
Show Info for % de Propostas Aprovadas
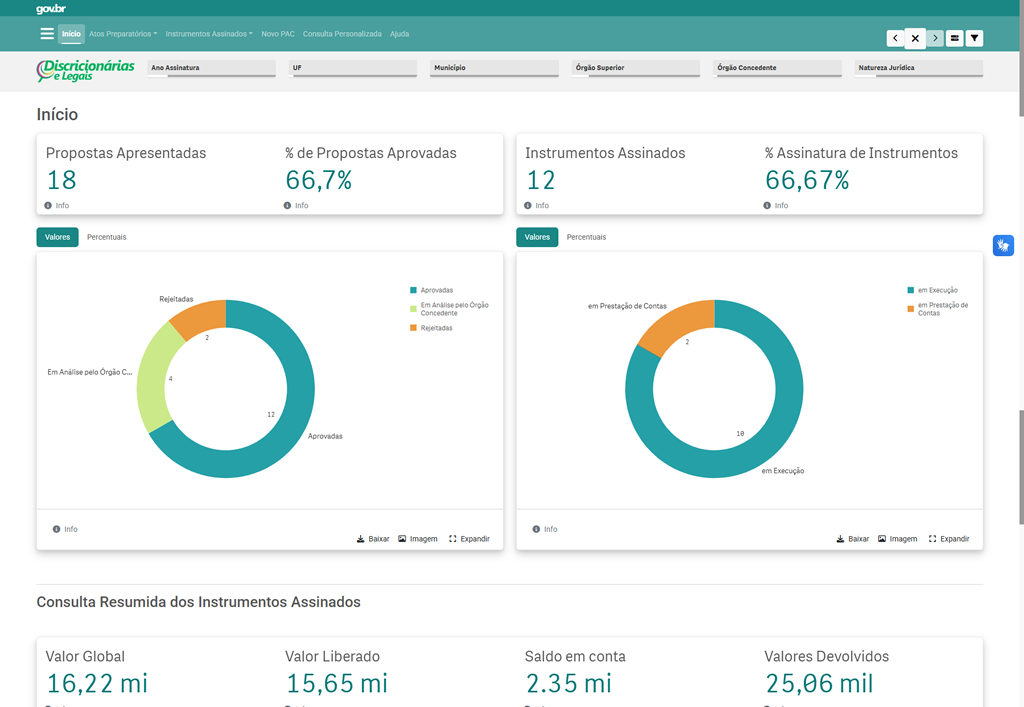[296, 206]
